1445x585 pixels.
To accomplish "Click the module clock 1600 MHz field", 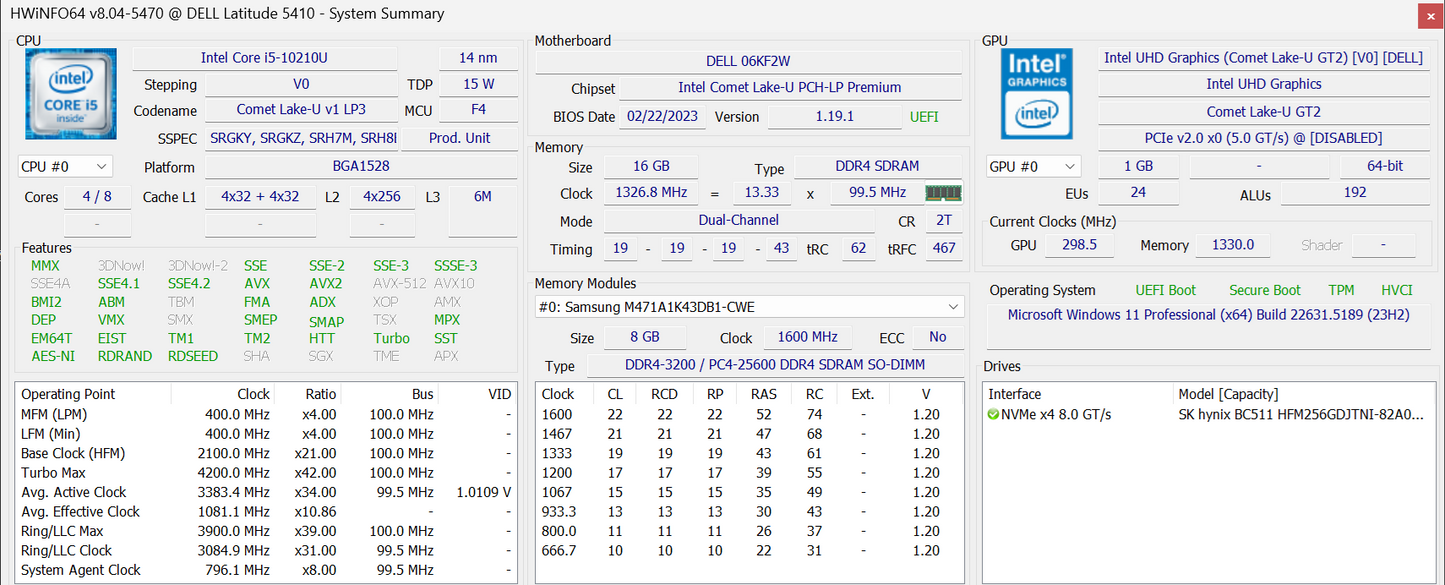I will click(x=807, y=337).
